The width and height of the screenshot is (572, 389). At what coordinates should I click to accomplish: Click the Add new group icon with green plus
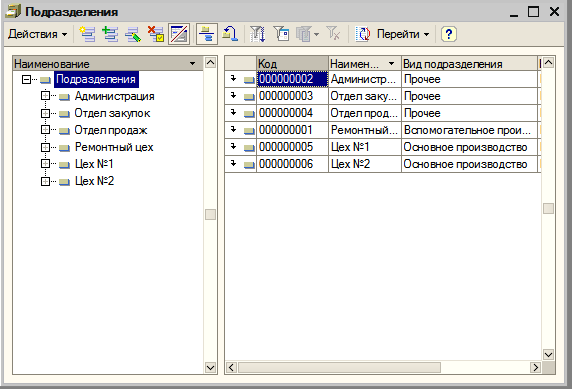(x=110, y=34)
